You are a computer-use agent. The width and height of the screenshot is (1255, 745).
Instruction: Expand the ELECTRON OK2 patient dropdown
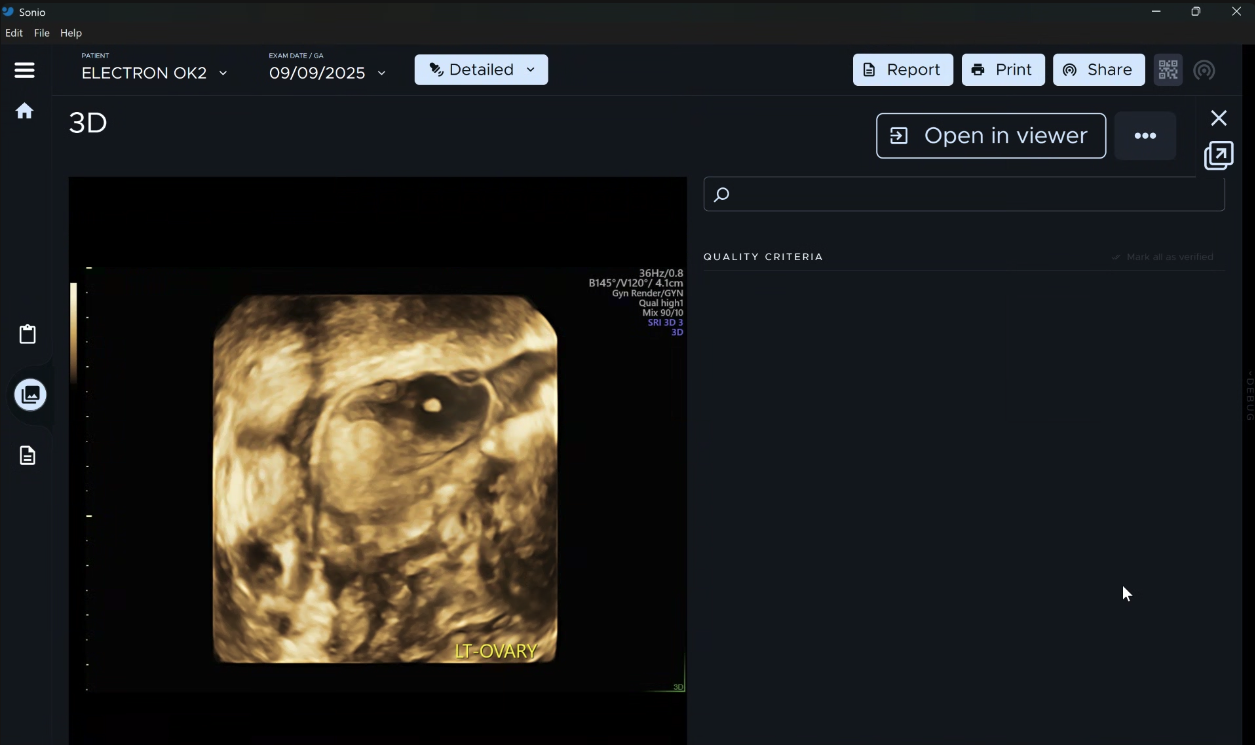(154, 73)
